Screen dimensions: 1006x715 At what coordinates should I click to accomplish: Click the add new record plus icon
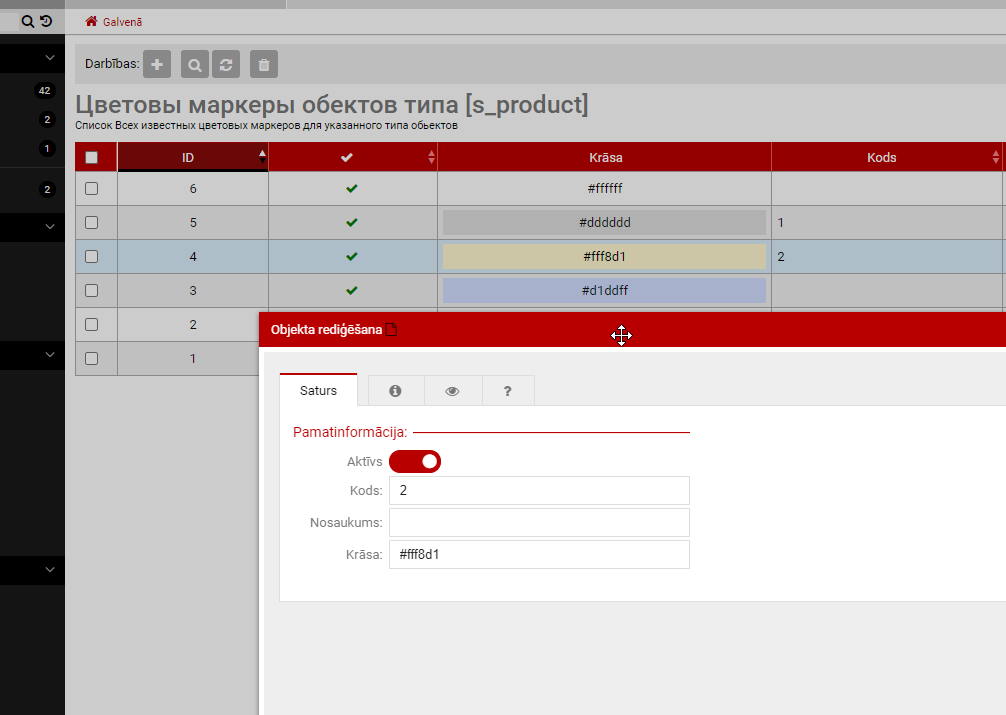pos(157,64)
